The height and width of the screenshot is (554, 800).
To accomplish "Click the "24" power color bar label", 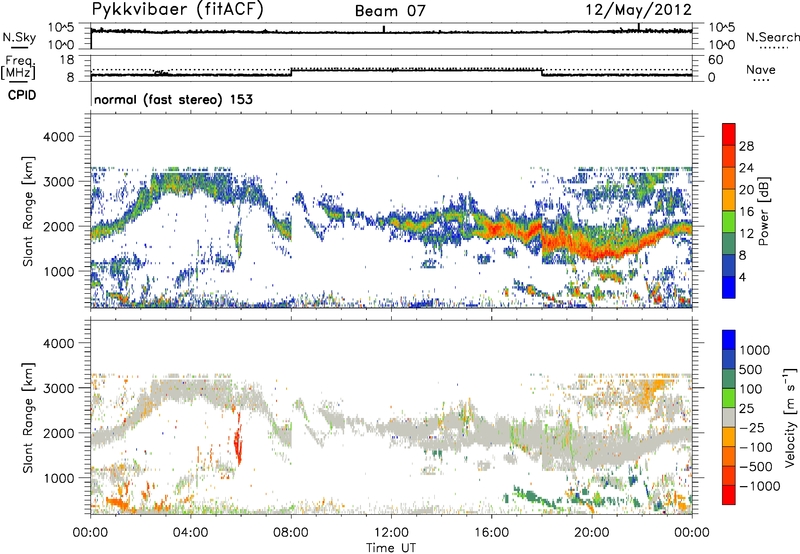I will (746, 168).
